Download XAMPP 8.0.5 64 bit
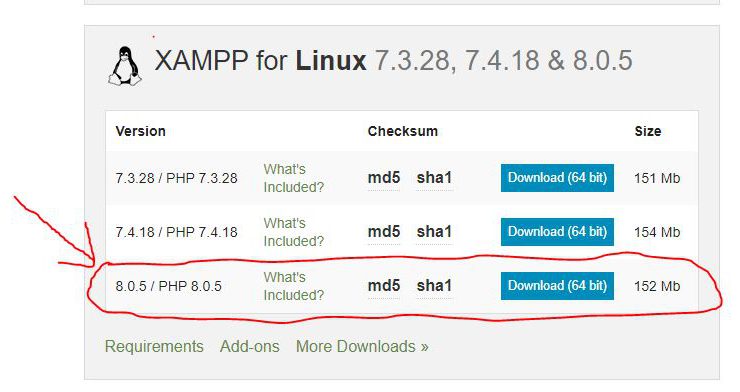The image size is (740, 392). (557, 286)
